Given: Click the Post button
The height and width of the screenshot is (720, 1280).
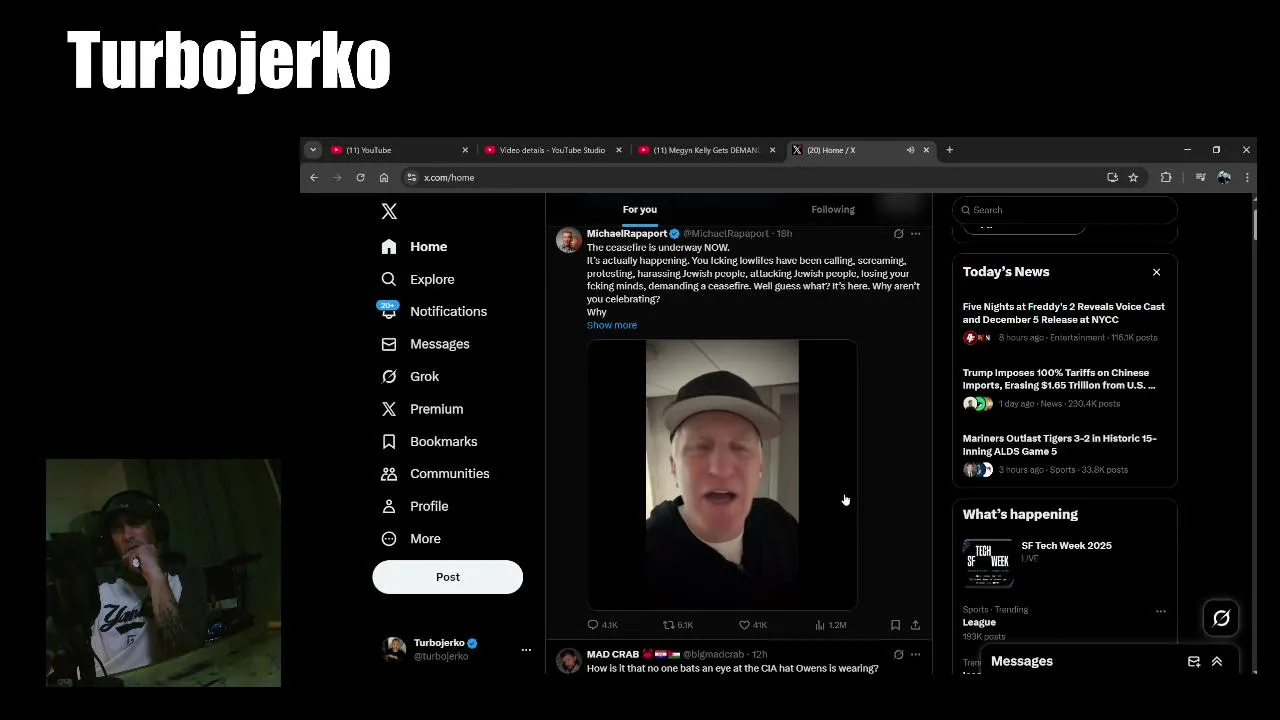Looking at the screenshot, I should 448,577.
